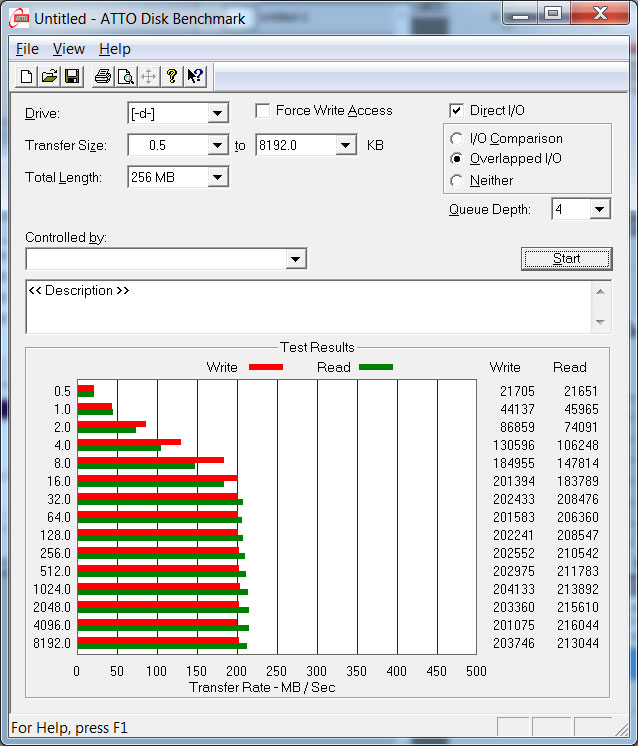638x746 pixels.
Task: Click the 1024.0 chart row label
Action: 52,589
